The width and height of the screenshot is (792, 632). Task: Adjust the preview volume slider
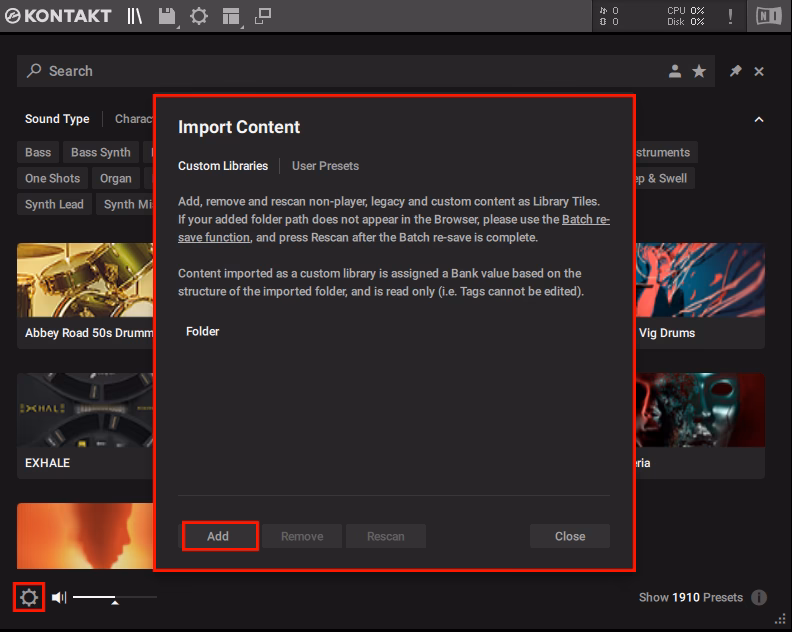pyautogui.click(x=114, y=598)
